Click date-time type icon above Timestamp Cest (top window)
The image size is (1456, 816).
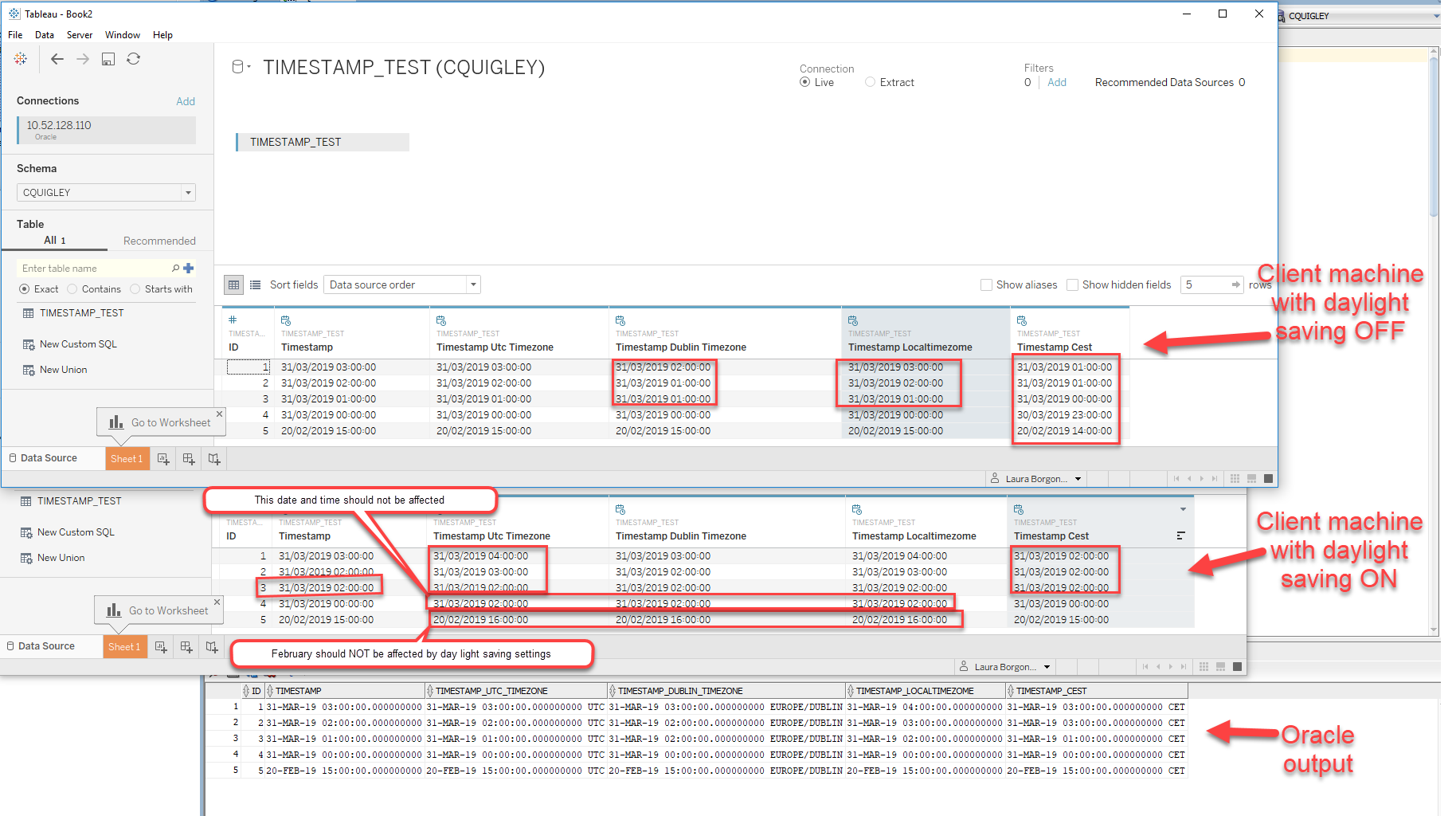(x=1022, y=320)
